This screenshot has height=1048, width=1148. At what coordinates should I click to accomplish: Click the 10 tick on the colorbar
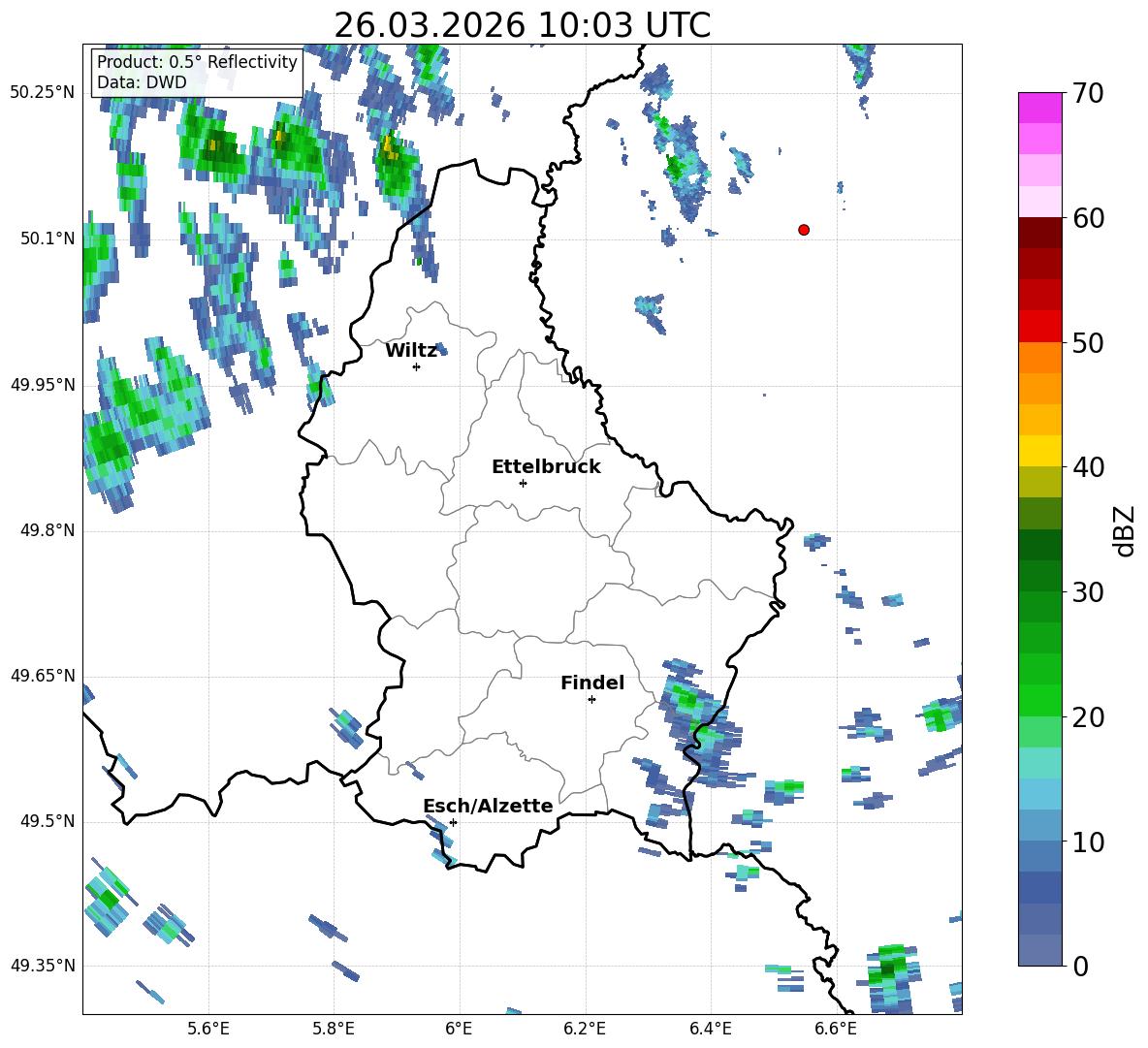pos(1088,842)
